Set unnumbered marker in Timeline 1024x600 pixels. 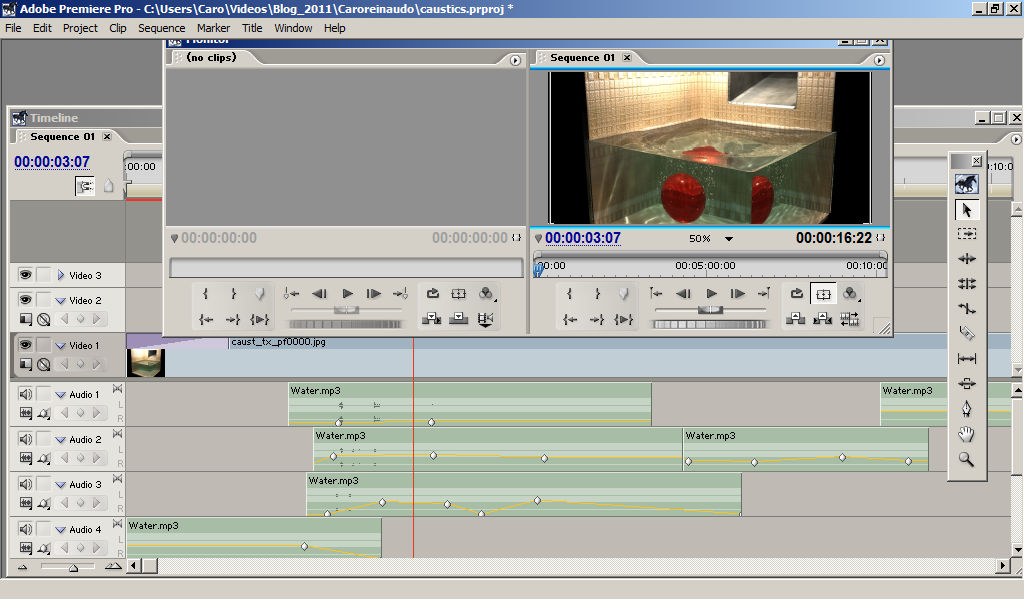point(109,187)
